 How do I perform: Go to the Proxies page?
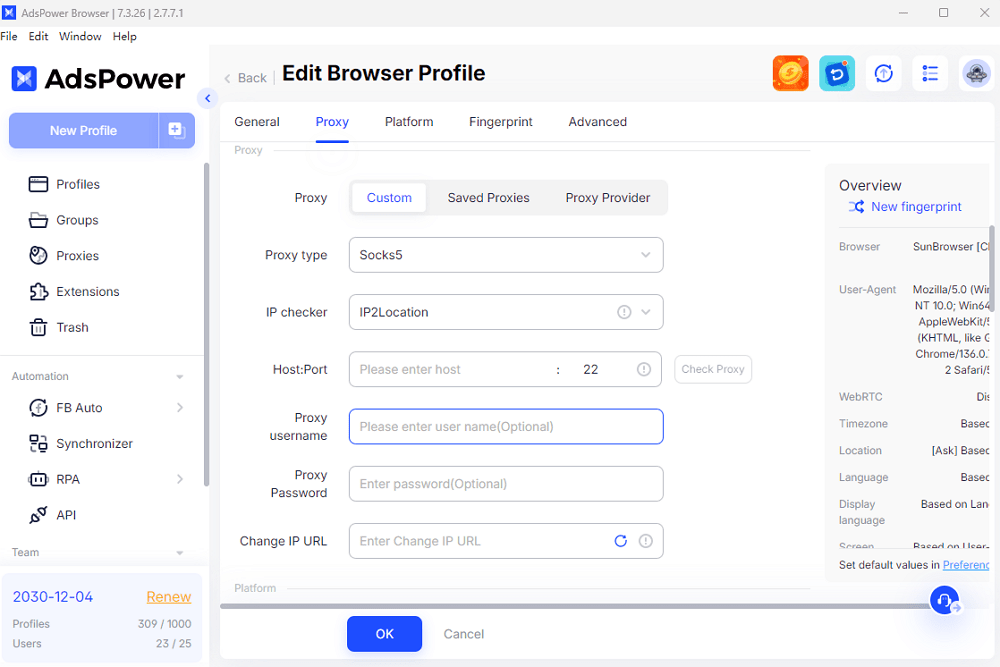point(64,256)
